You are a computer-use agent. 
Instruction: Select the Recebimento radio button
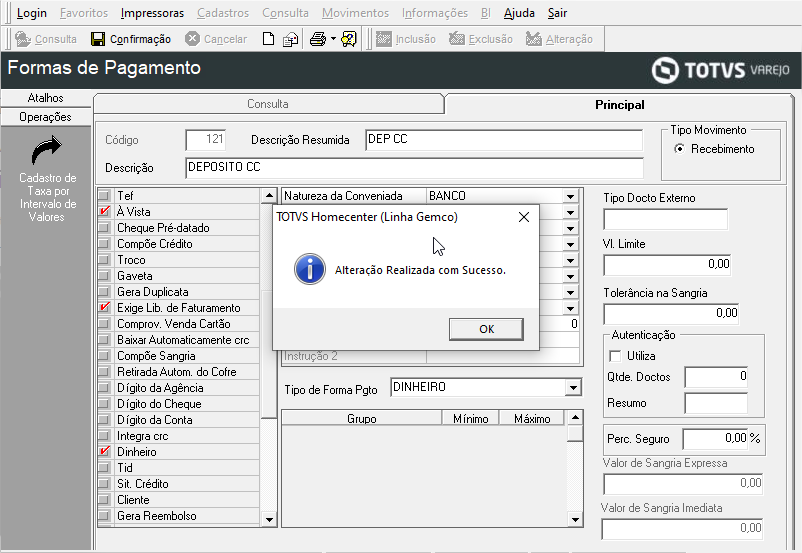[679, 149]
